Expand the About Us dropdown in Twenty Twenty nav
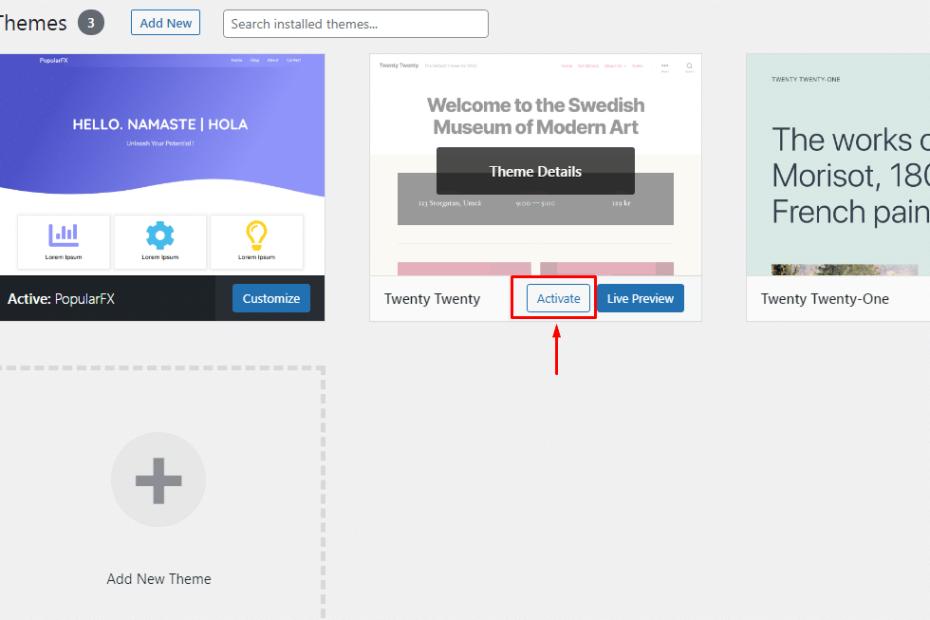The image size is (930, 620). 614,65
